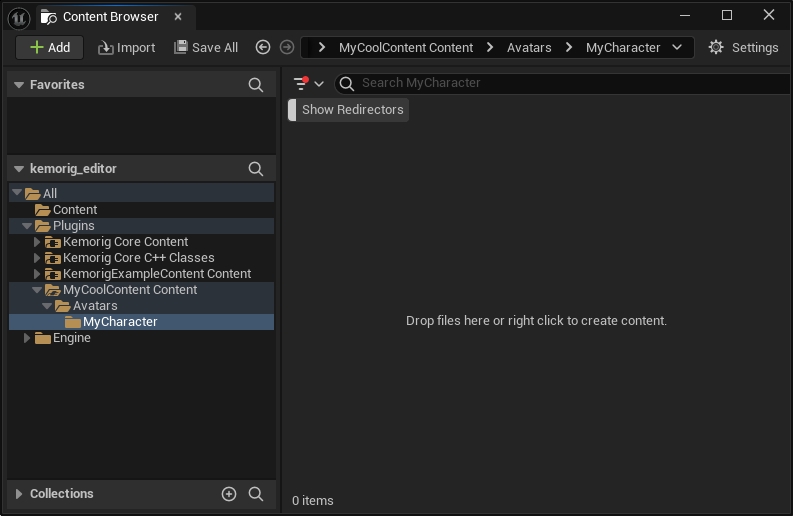The width and height of the screenshot is (793, 516).
Task: Add a new collection with plus icon
Action: pyautogui.click(x=229, y=494)
